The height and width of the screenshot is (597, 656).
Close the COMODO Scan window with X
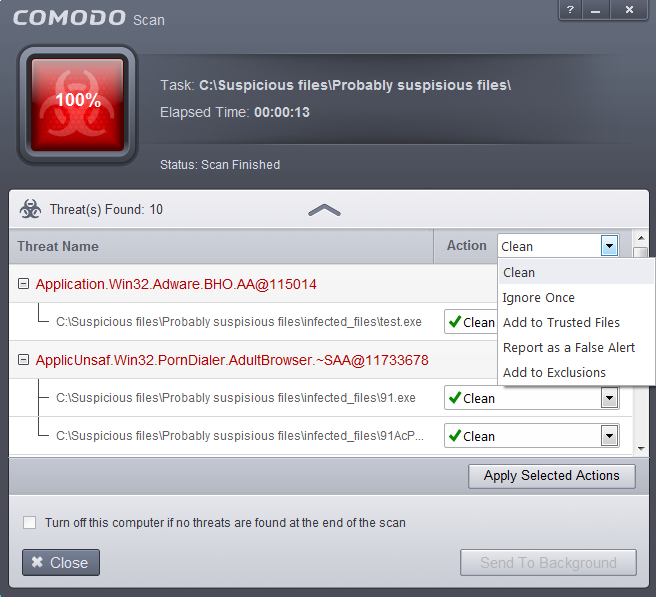[x=629, y=9]
